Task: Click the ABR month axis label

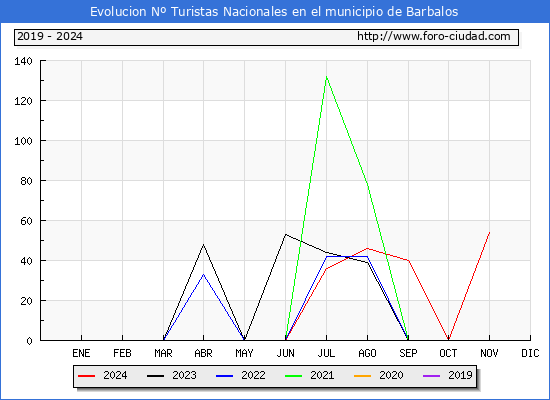Action: (203, 353)
